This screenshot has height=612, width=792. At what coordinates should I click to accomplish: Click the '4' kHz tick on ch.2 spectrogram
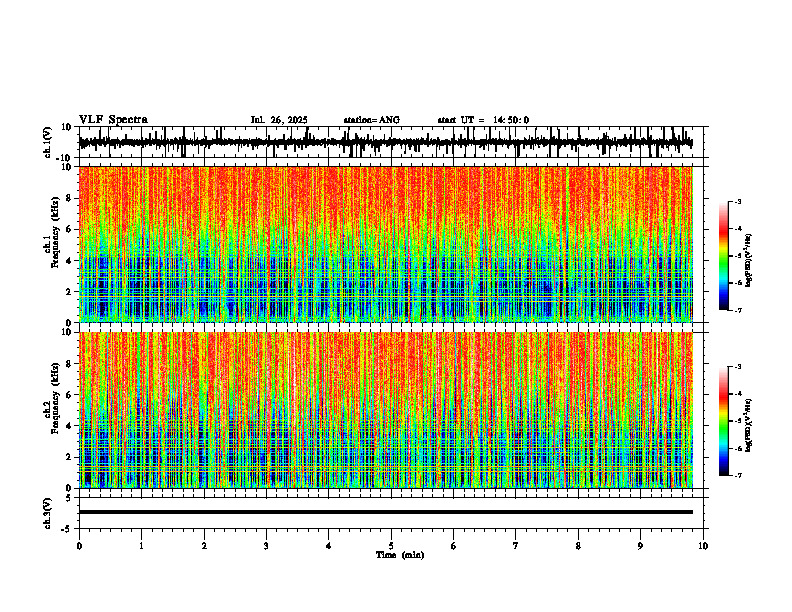70,426
